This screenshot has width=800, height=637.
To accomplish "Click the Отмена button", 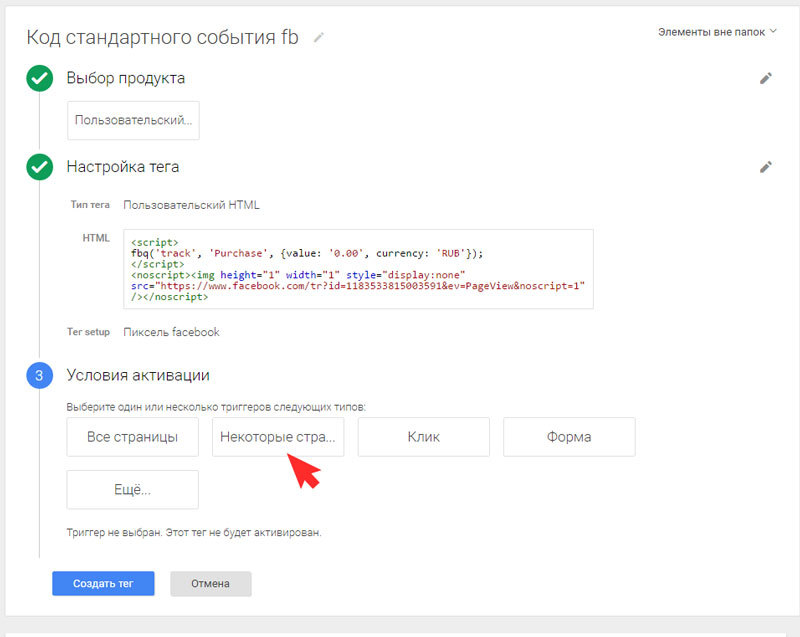I will click(211, 583).
